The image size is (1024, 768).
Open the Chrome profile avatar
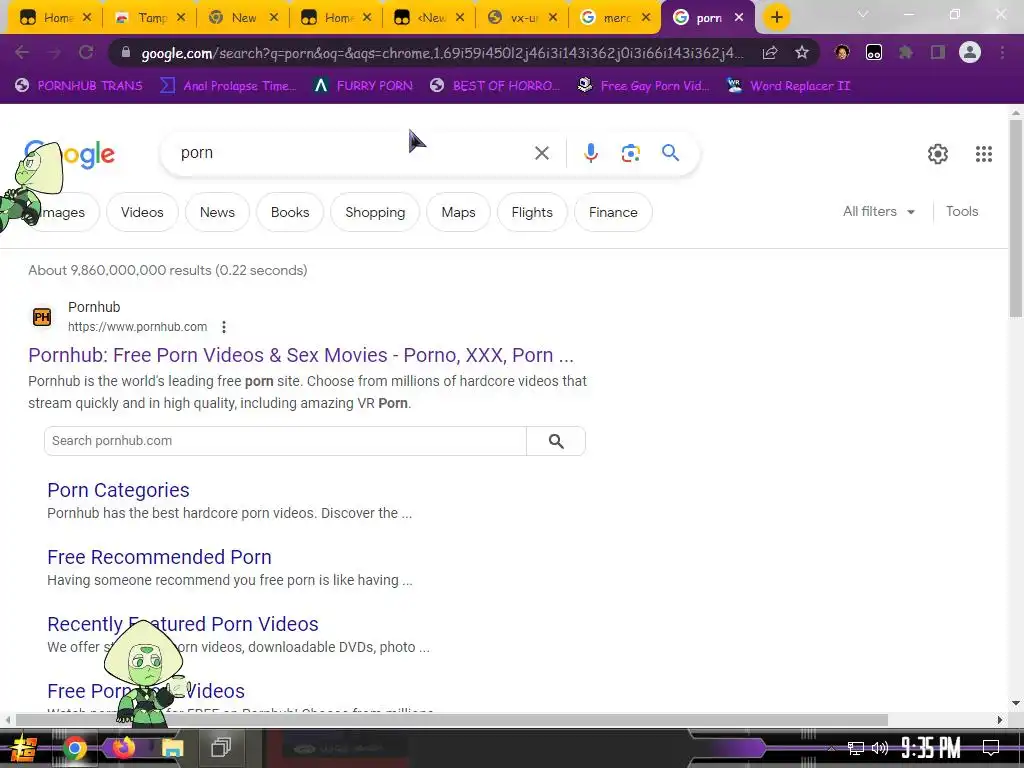(x=970, y=52)
